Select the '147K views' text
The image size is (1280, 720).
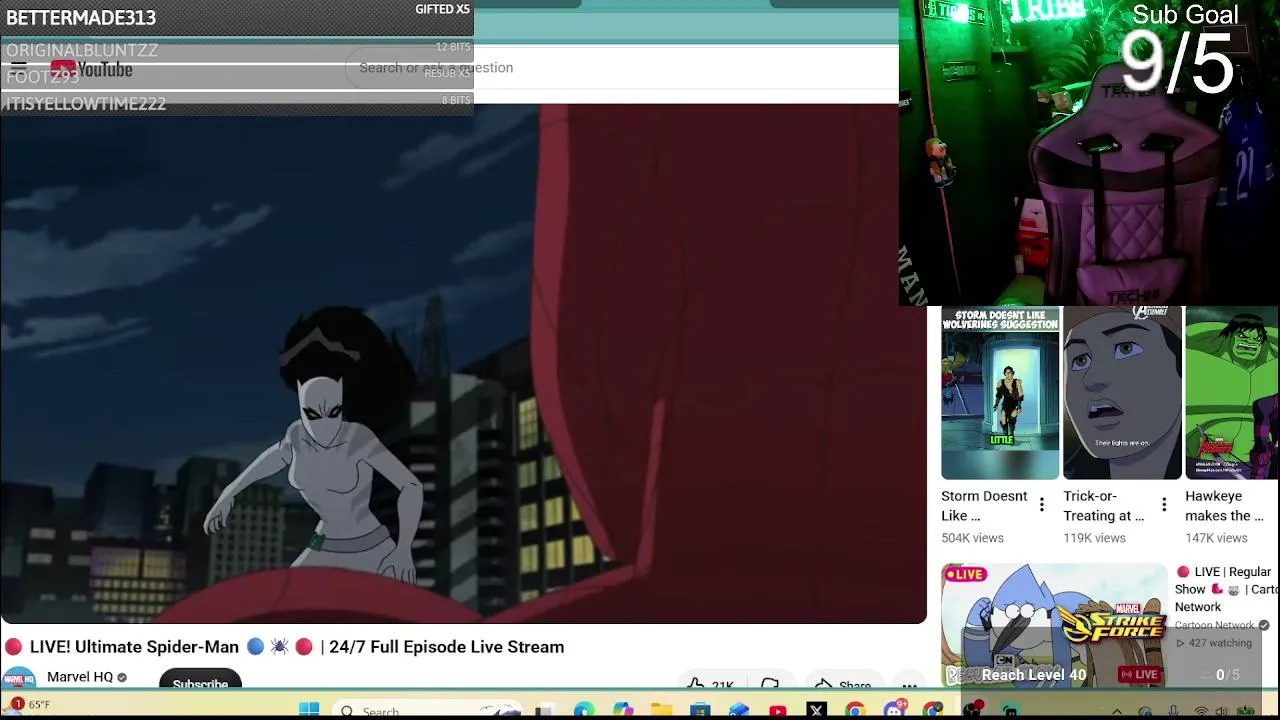(1216, 538)
